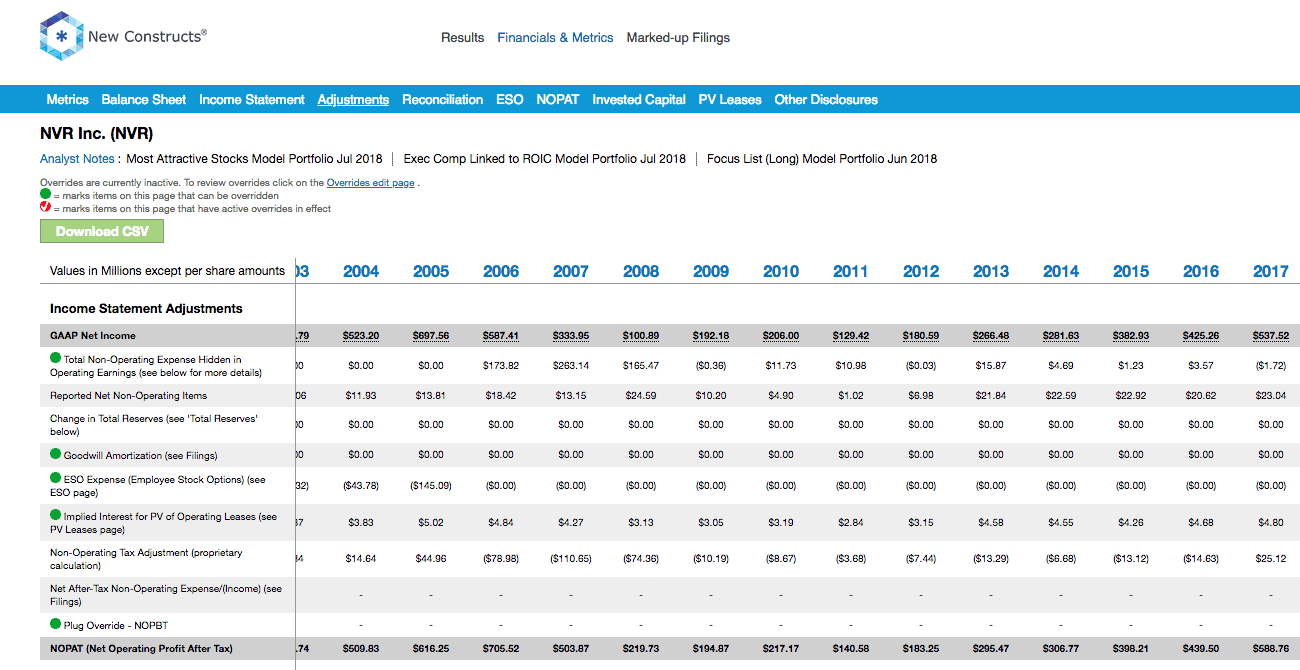
Task: Click the 2014 column header
Action: 1061,271
